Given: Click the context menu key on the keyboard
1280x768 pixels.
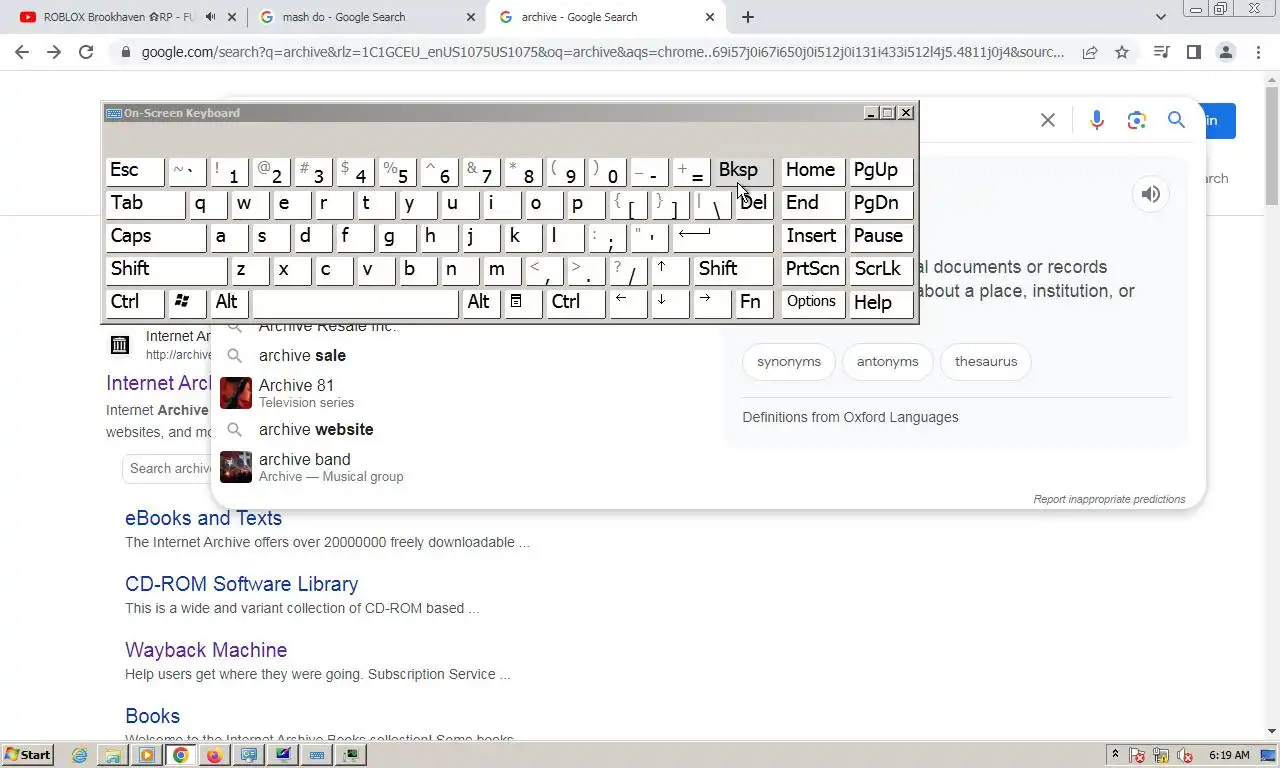Looking at the screenshot, I should pos(523,303).
